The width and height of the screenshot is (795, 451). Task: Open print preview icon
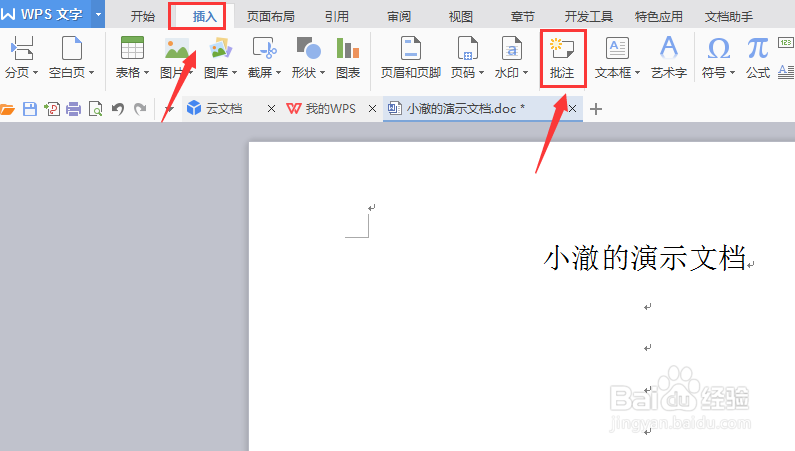click(95, 109)
